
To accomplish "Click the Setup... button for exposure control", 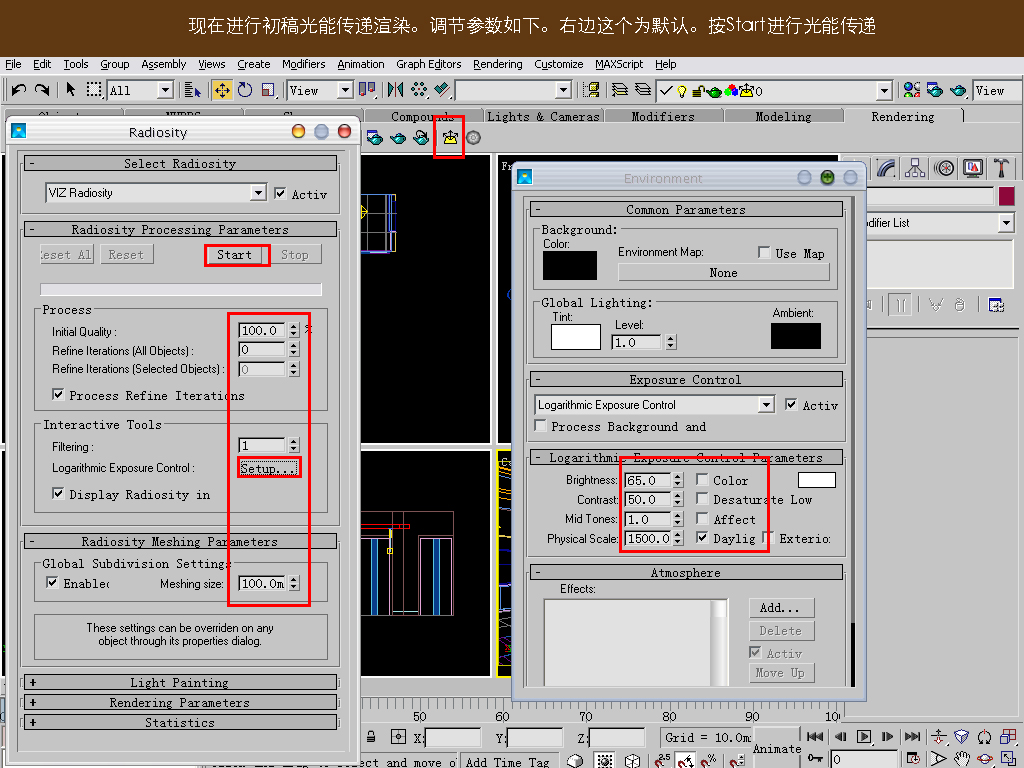I will [x=268, y=468].
